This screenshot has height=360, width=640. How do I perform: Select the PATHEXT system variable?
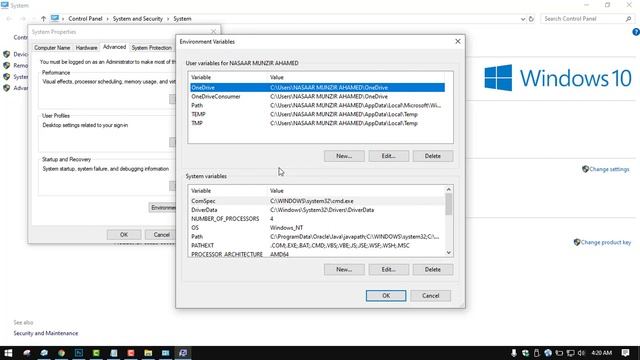coord(317,245)
